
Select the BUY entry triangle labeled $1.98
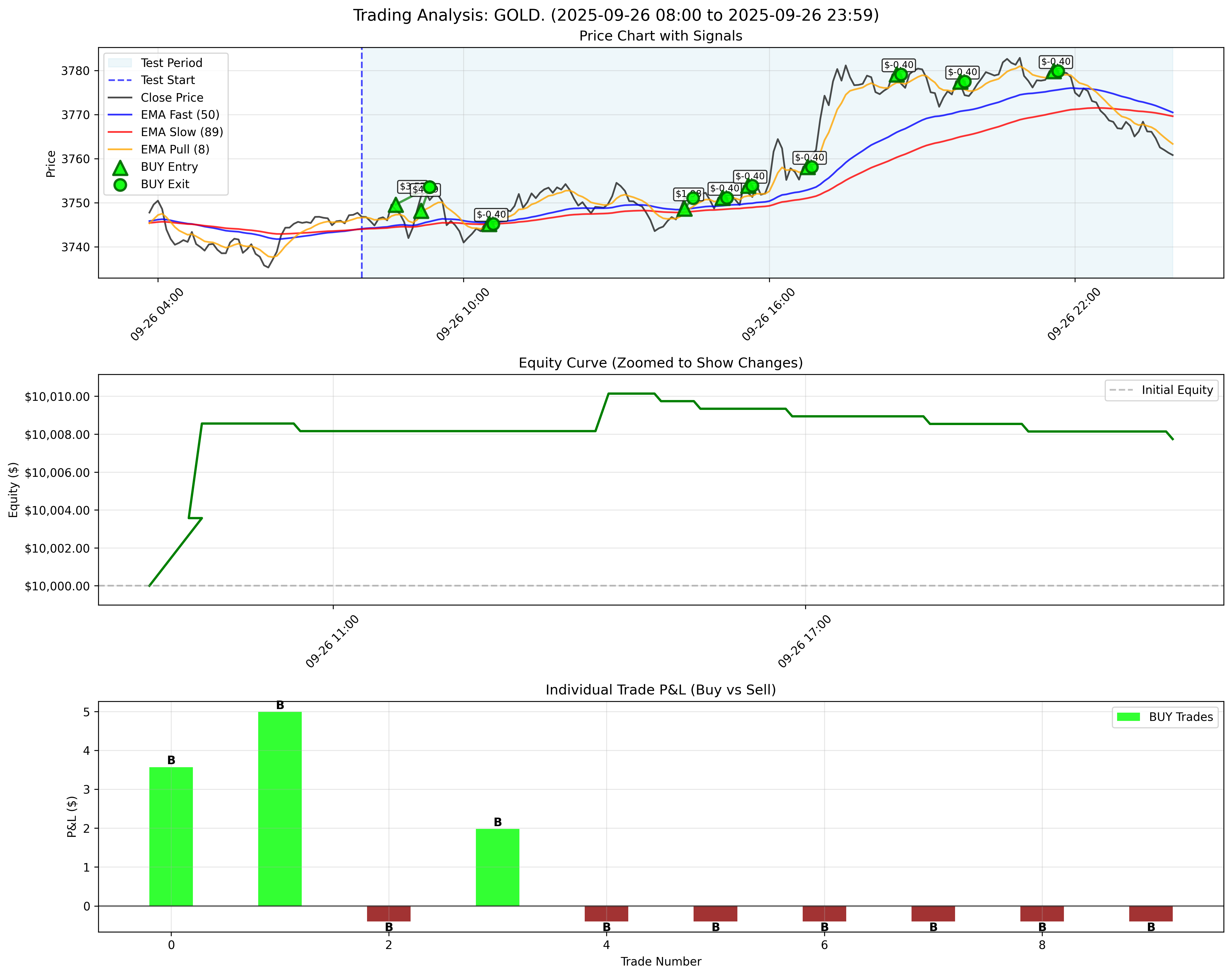[x=685, y=210]
